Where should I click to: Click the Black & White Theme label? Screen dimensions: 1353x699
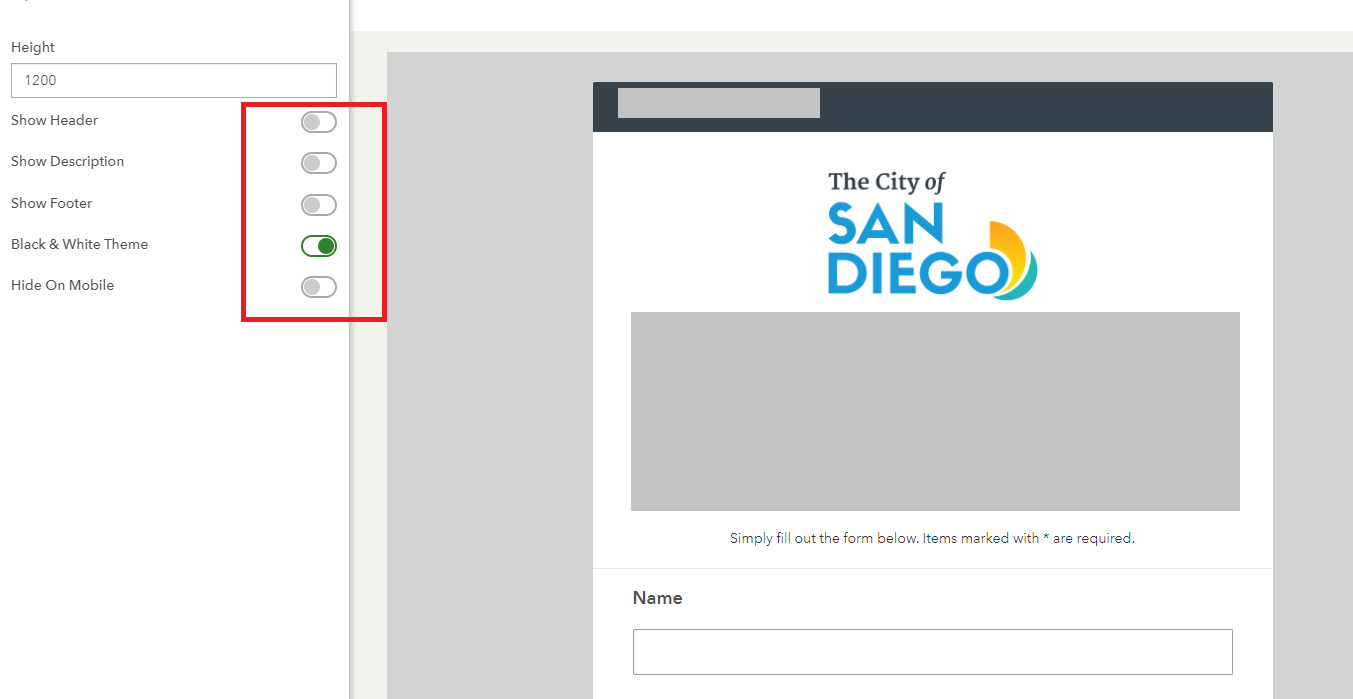point(79,244)
